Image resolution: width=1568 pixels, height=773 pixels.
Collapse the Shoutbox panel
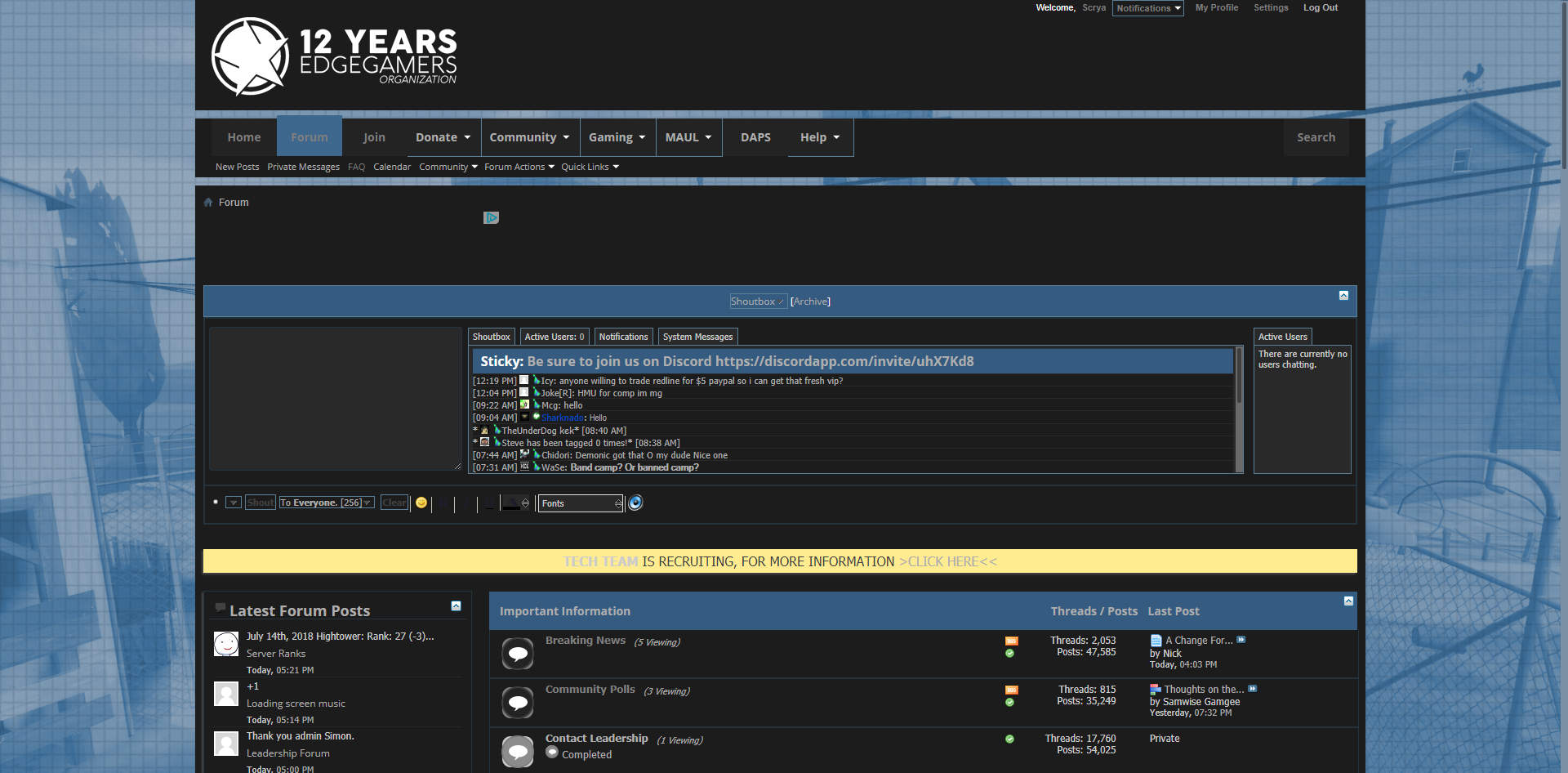pos(1343,296)
